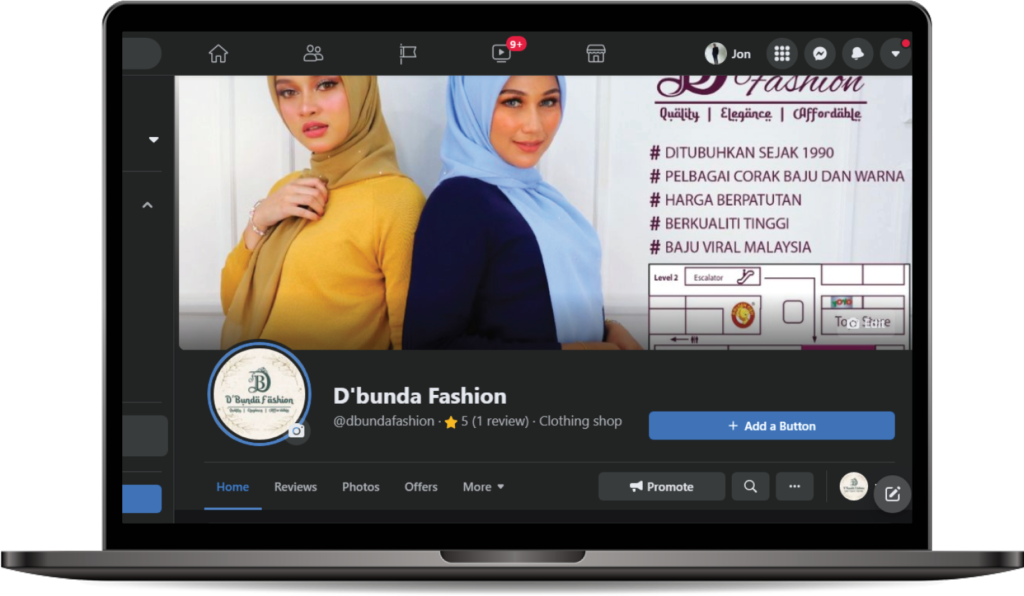Open the Facebook Home feed icon
This screenshot has height=596, width=1024.
[x=218, y=53]
